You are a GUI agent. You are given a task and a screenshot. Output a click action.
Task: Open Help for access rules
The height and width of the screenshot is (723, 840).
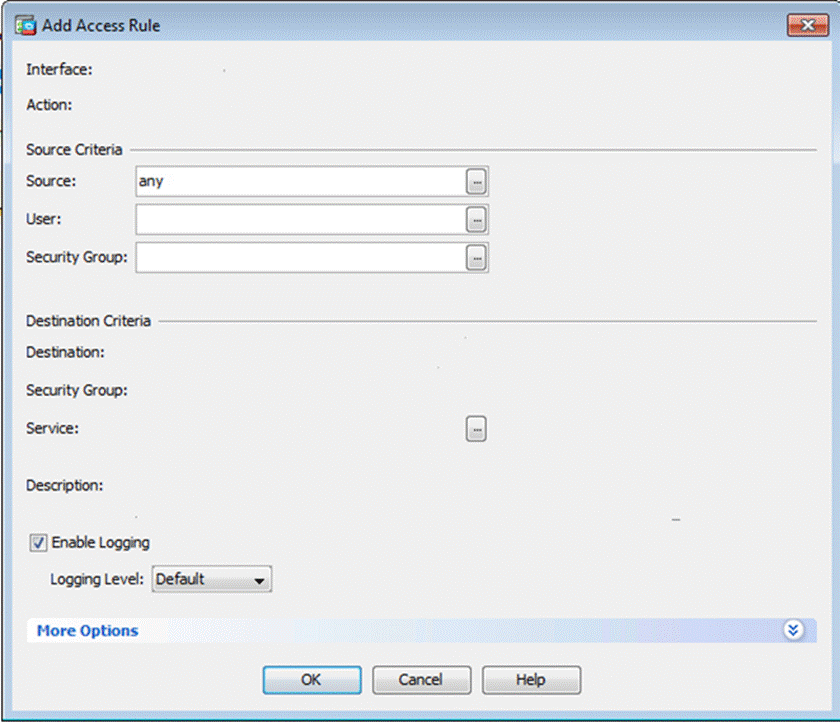point(531,680)
